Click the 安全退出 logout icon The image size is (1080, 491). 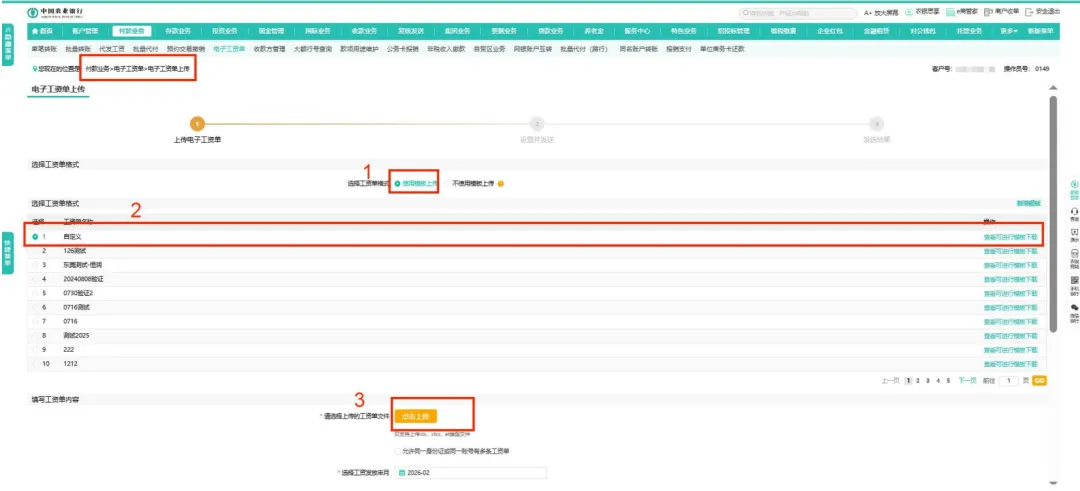[x=1030, y=12]
